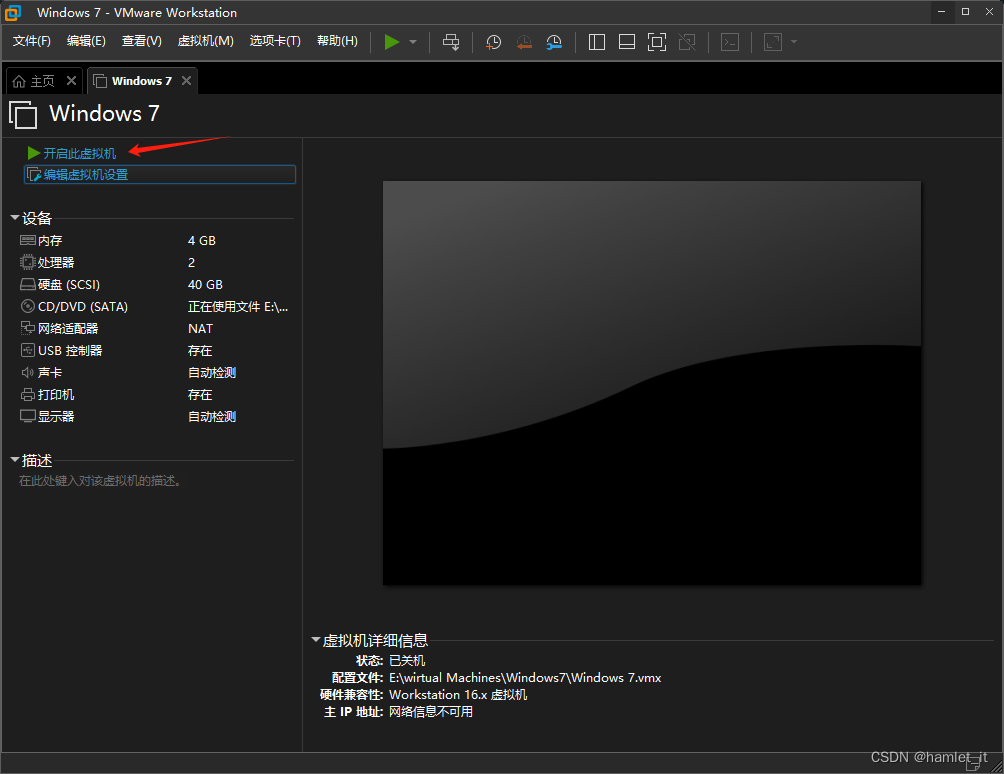Click the console view toolbar icon

click(730, 42)
